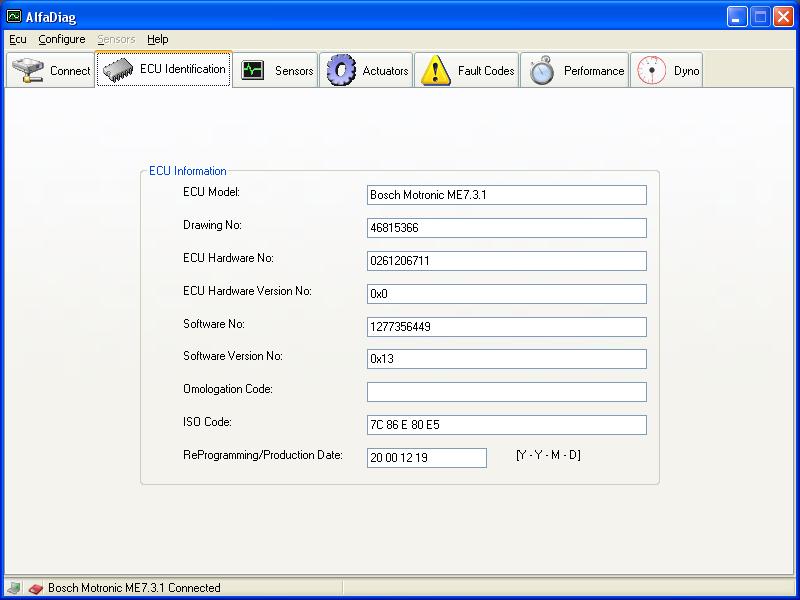Image resolution: width=800 pixels, height=600 pixels.
Task: Click the empty Omologation Code field
Action: (507, 392)
